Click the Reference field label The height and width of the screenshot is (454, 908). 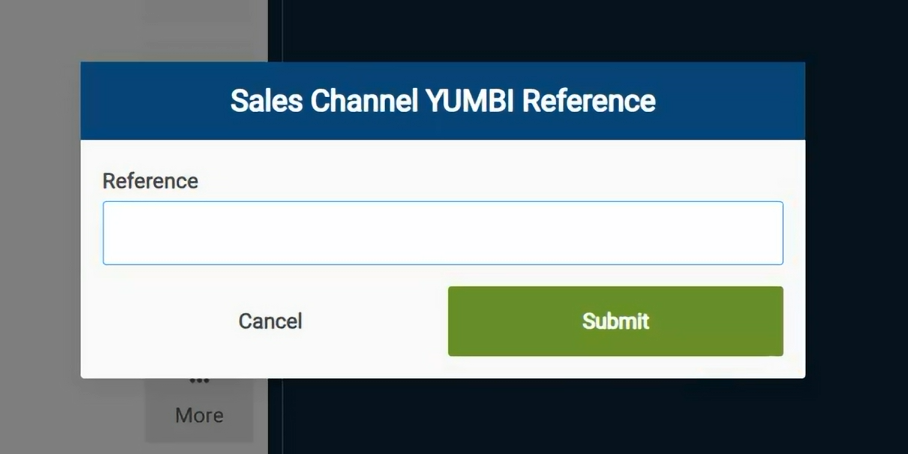tap(150, 181)
